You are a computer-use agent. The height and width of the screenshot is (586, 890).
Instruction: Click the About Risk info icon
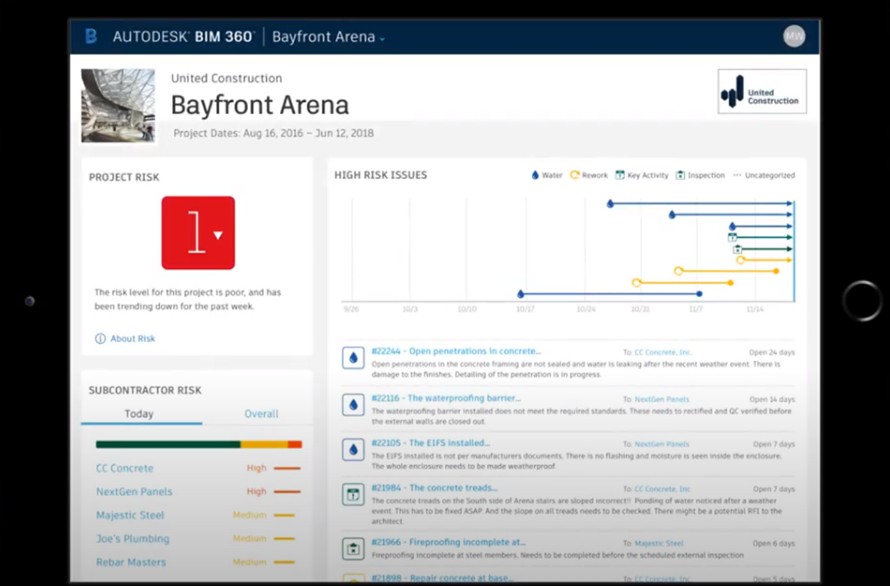[100, 338]
